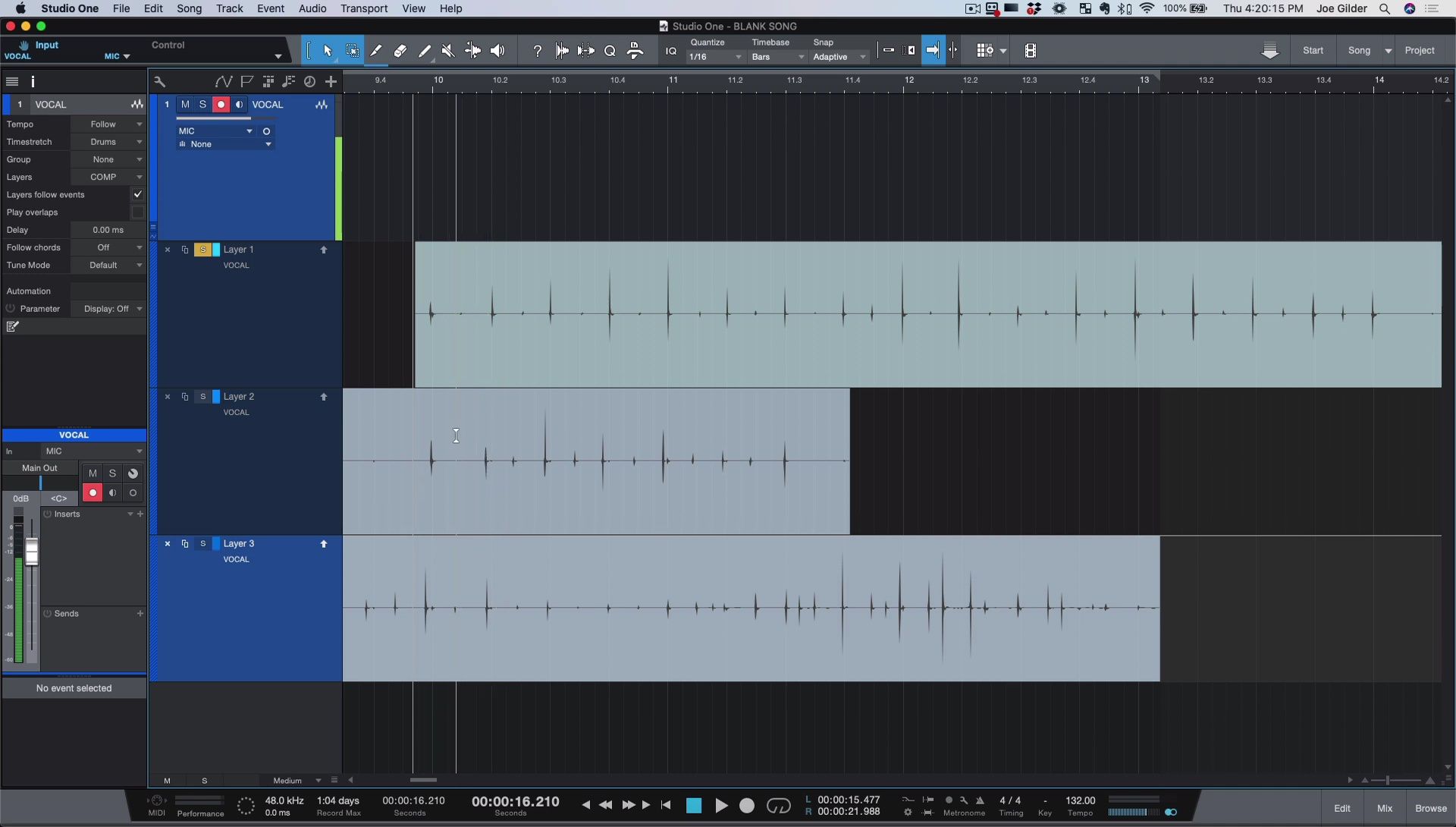Toggle monitor button on VOCAL track
1456x827 pixels.
239,105
